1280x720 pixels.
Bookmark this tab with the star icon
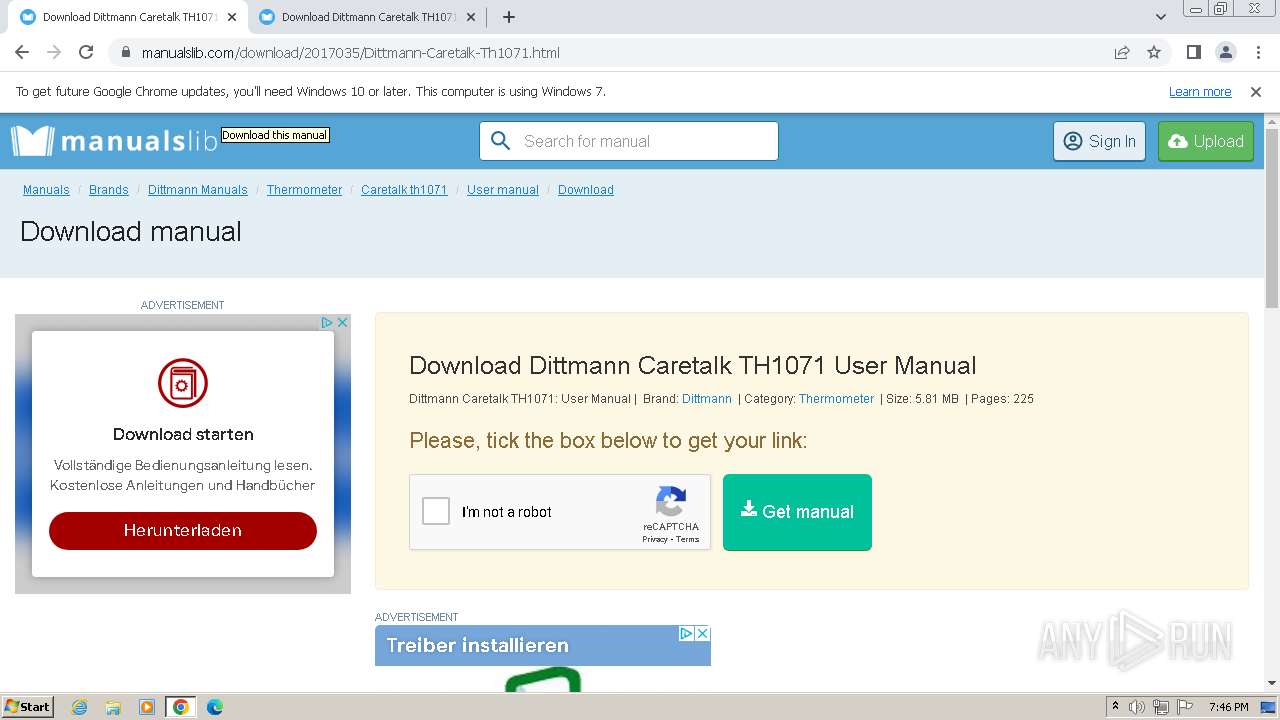coord(1154,52)
